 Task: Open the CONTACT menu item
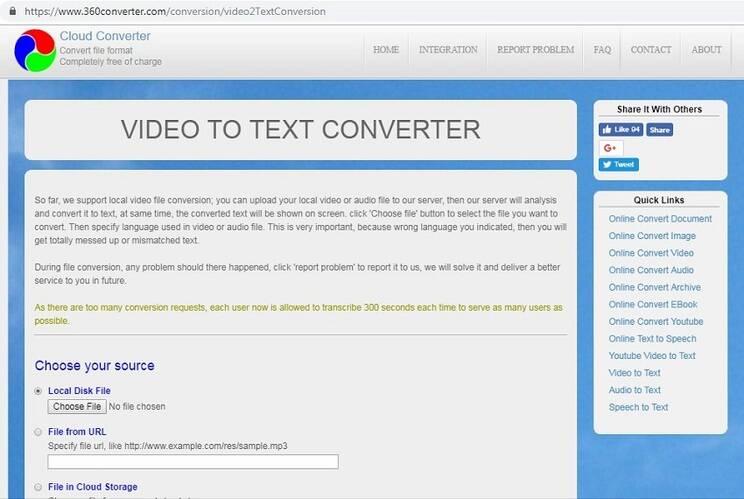click(651, 50)
